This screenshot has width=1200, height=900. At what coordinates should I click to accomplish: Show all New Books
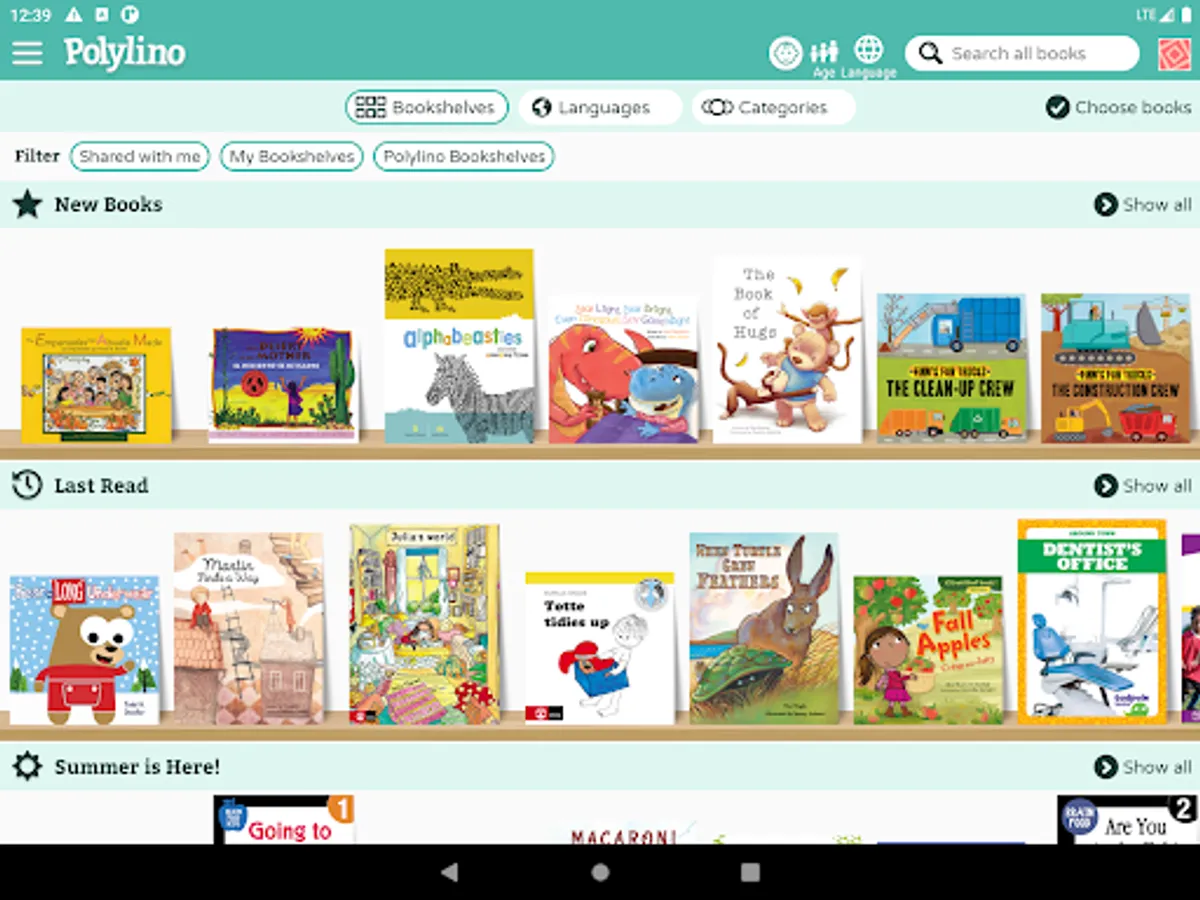click(x=1143, y=204)
